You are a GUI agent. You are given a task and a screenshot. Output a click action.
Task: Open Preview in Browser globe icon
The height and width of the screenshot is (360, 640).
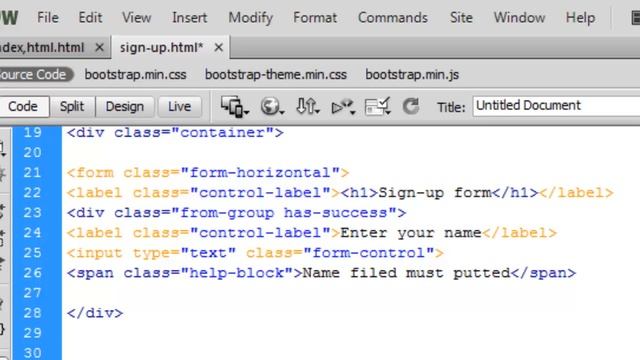(272, 107)
